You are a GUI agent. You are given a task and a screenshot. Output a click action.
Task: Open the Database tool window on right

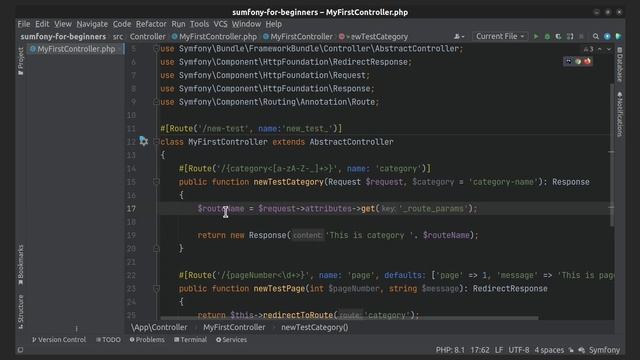click(620, 64)
